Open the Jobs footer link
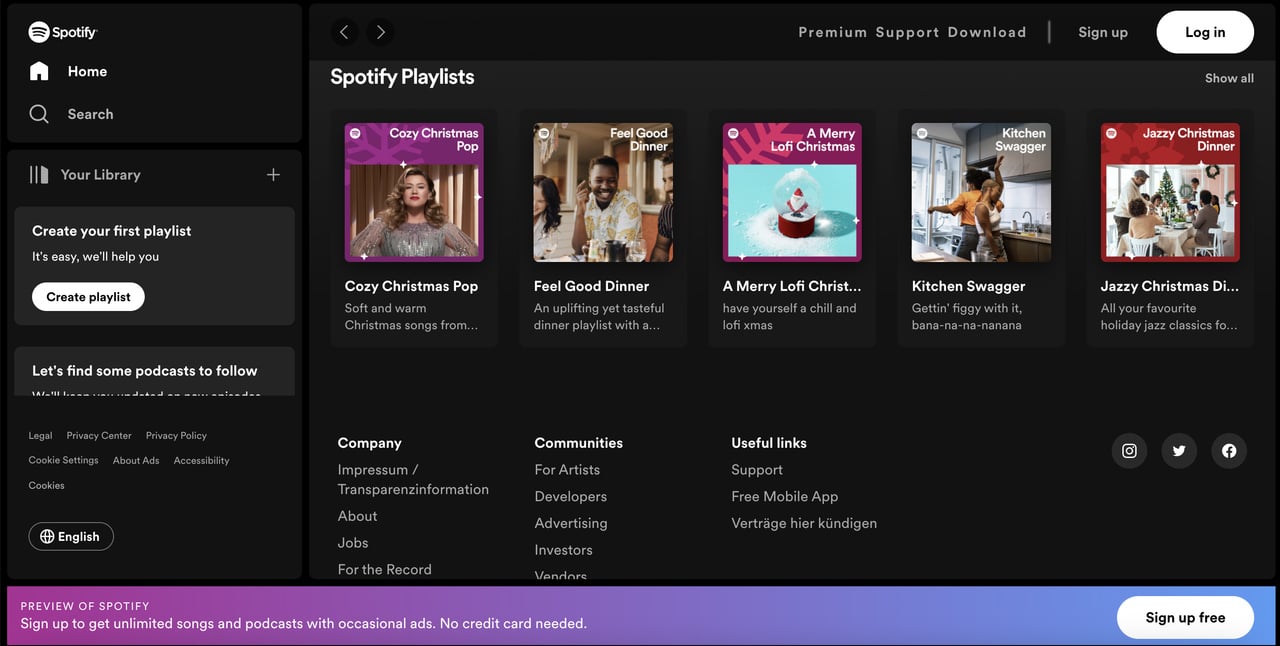The width and height of the screenshot is (1280, 646). 353,543
